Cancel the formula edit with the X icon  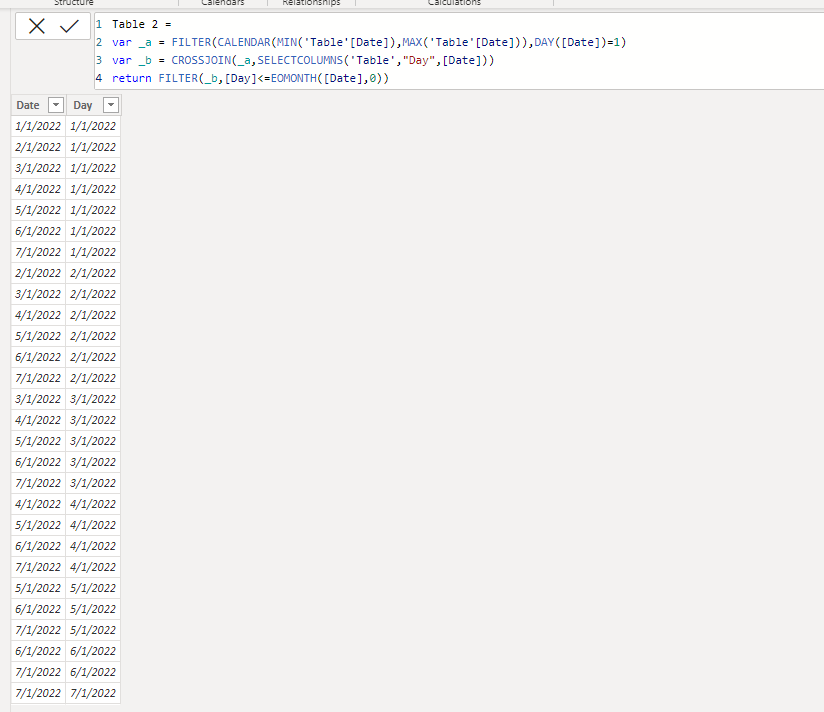pos(37,26)
